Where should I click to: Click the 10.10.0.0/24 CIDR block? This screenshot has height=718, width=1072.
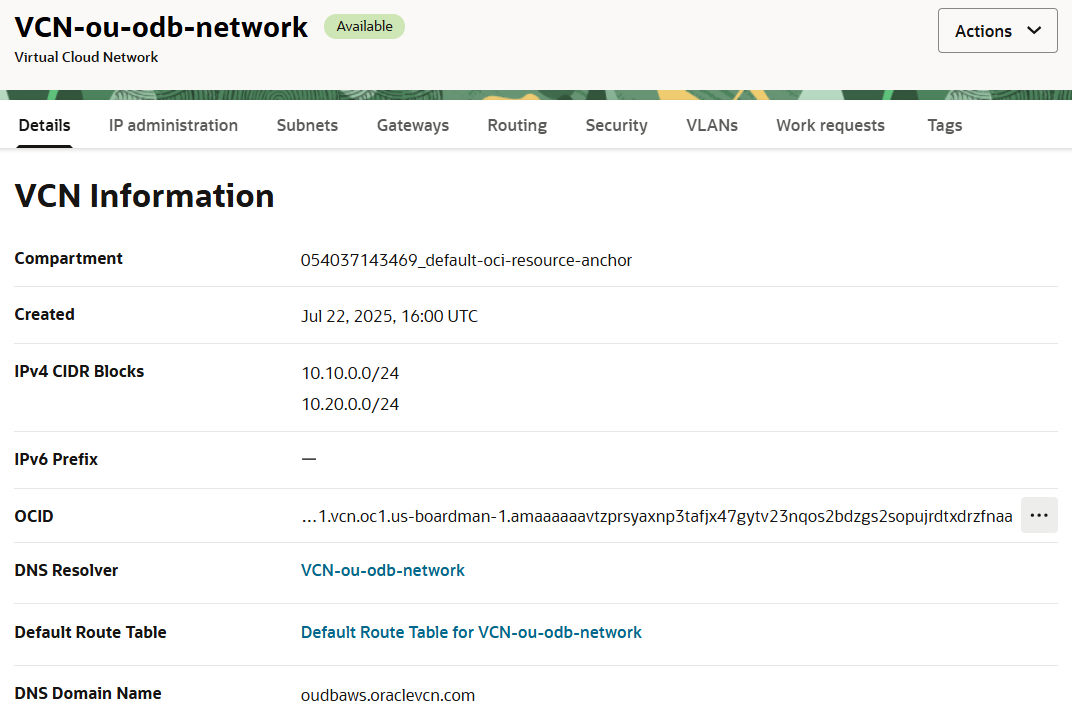click(350, 373)
